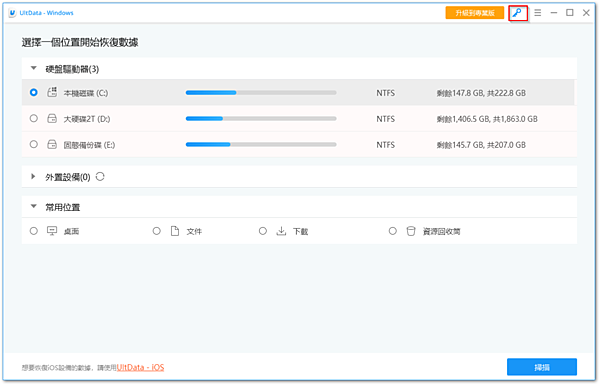The image size is (600, 385).
Task: Click the 常用位置 heading text
Action: [63, 207]
